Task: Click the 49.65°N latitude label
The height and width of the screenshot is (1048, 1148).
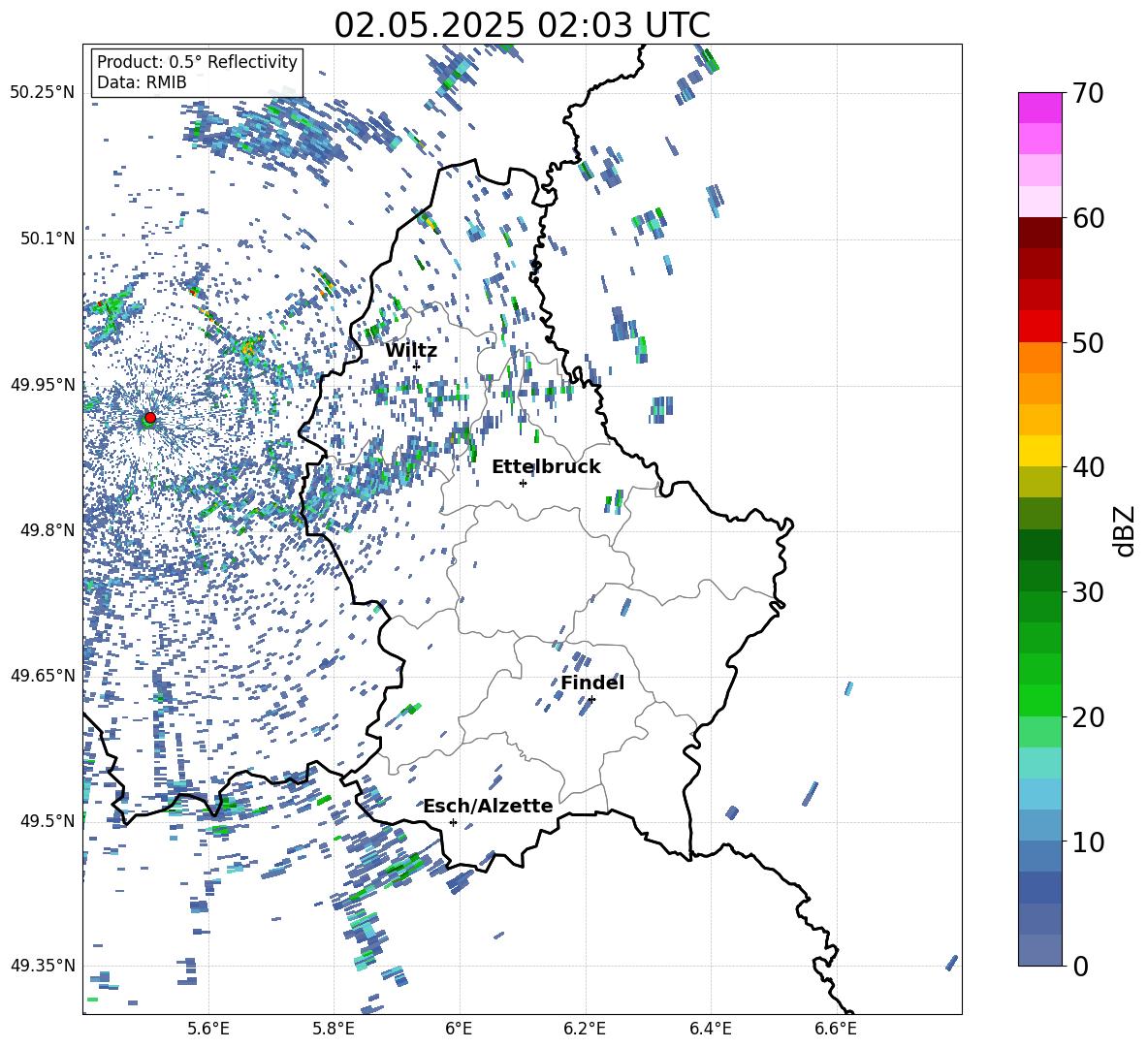Action: pos(43,675)
